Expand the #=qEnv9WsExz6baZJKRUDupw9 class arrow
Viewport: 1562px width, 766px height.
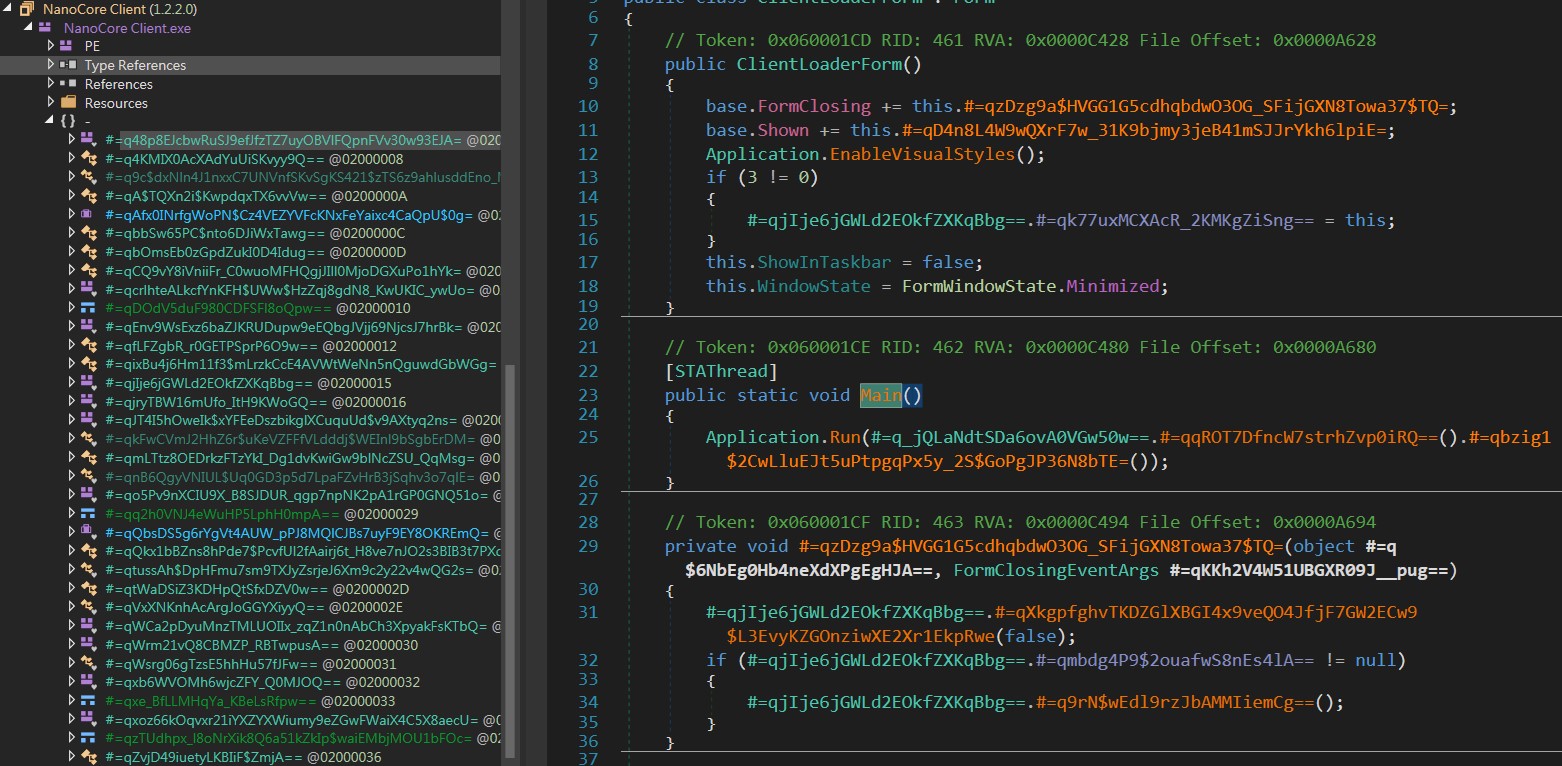click(x=71, y=327)
